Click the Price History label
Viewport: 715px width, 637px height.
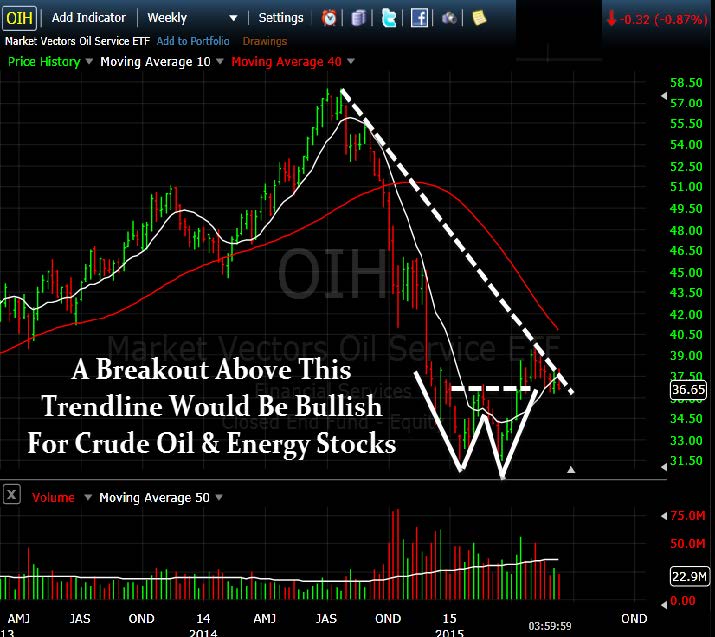[44, 62]
